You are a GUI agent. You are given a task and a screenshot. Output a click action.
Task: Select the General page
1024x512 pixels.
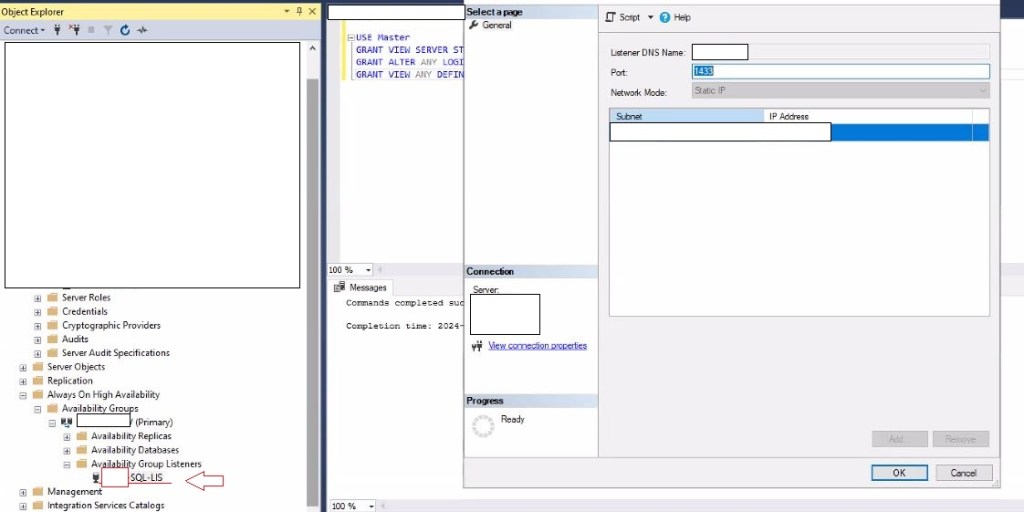point(496,25)
